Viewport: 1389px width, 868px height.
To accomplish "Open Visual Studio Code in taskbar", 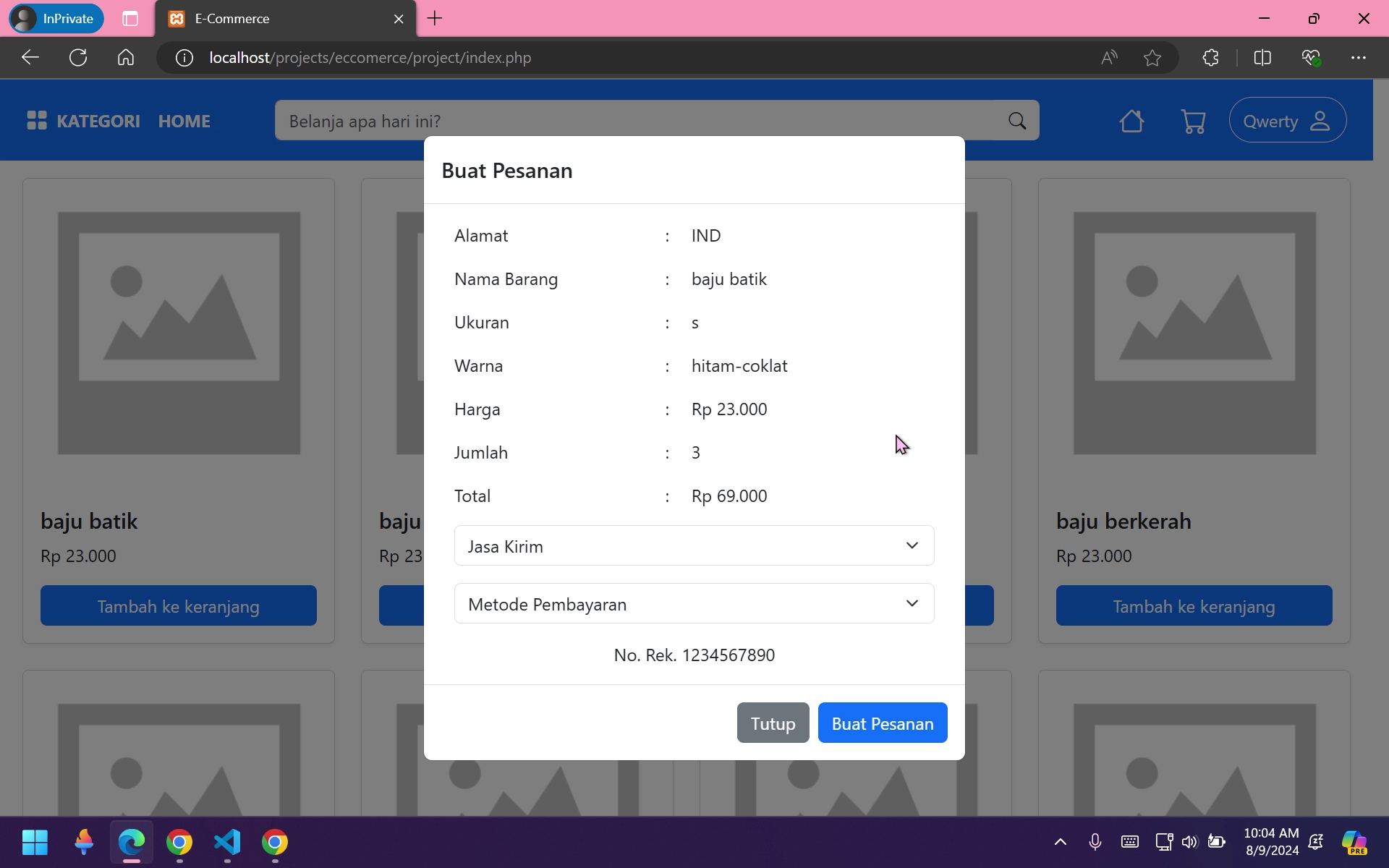I will 227,842.
